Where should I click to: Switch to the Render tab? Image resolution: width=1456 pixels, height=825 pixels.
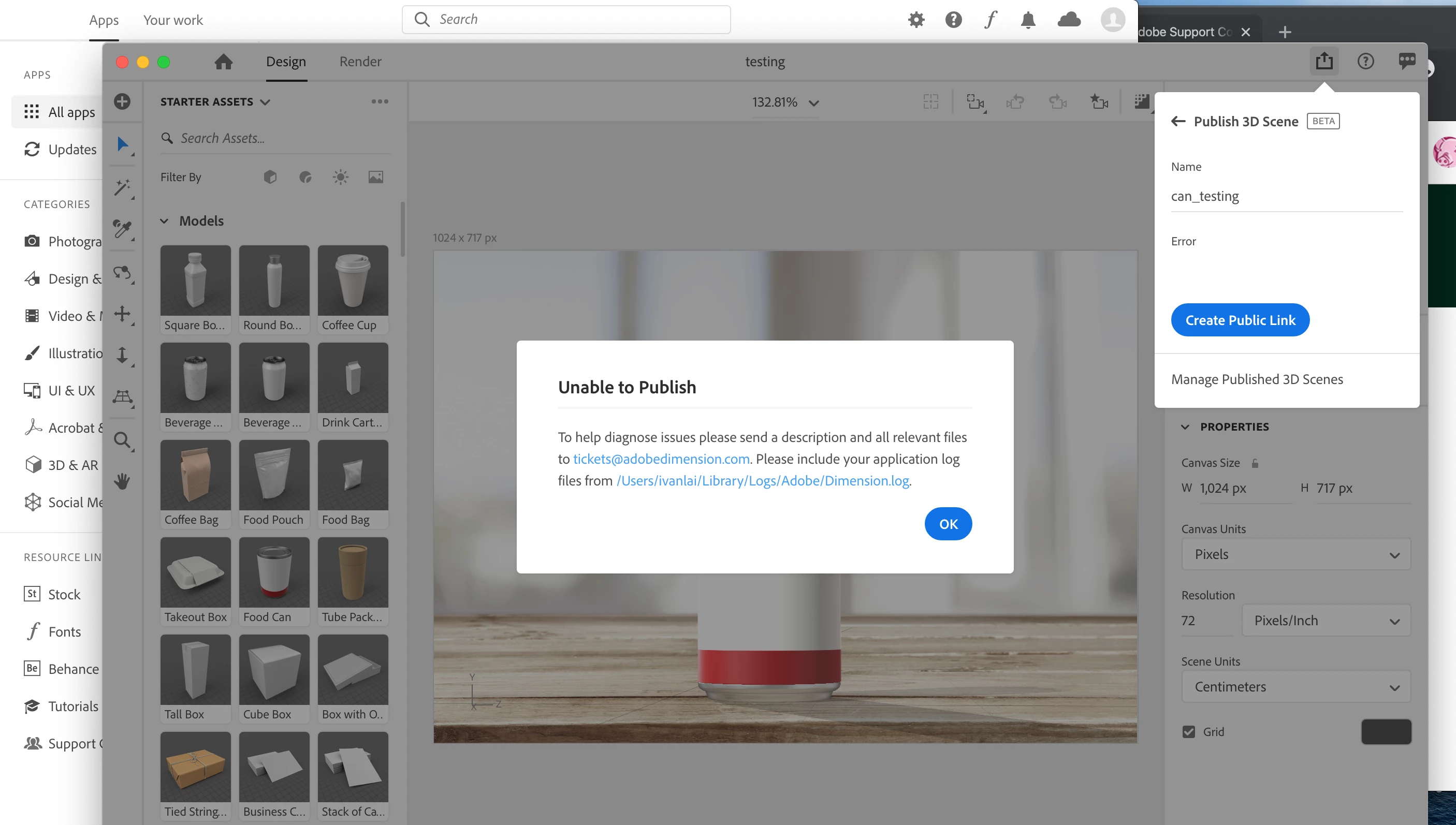[360, 61]
